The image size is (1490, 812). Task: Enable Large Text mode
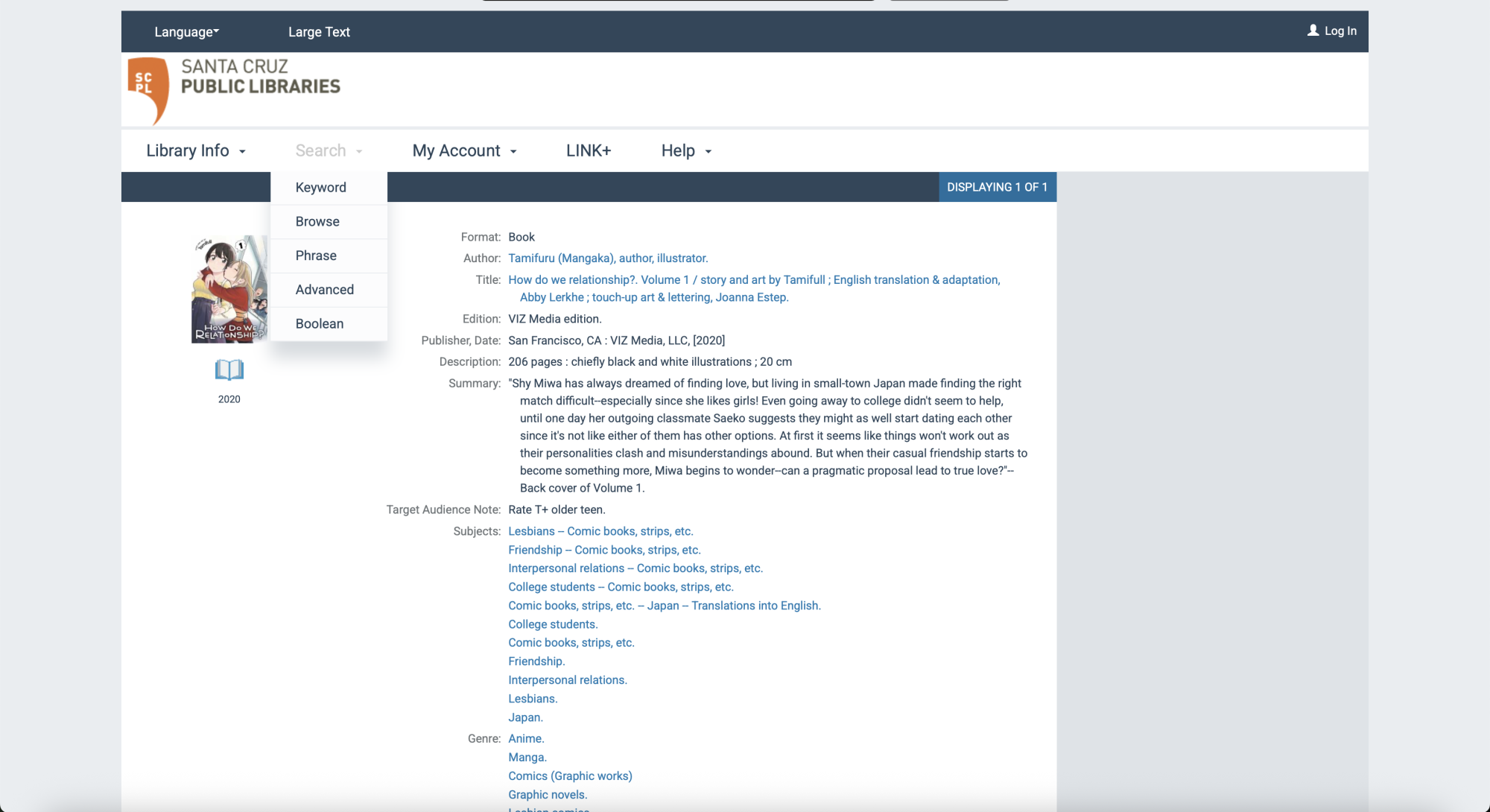[x=319, y=31]
